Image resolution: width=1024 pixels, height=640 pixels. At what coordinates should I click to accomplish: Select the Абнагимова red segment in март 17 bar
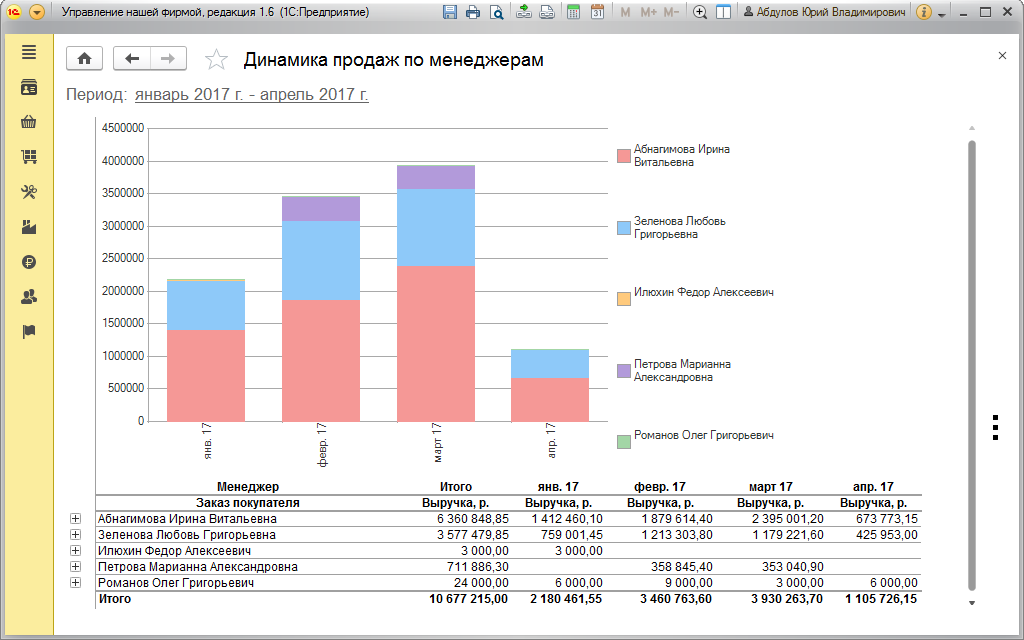point(436,344)
